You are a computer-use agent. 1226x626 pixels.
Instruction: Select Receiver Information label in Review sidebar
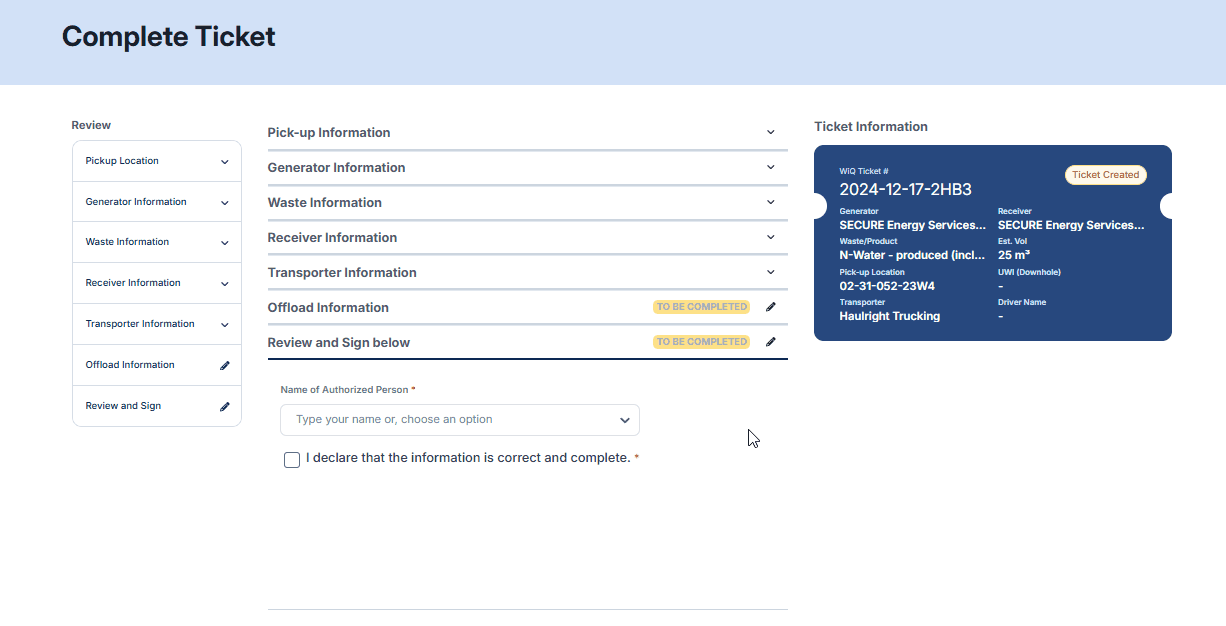(133, 283)
